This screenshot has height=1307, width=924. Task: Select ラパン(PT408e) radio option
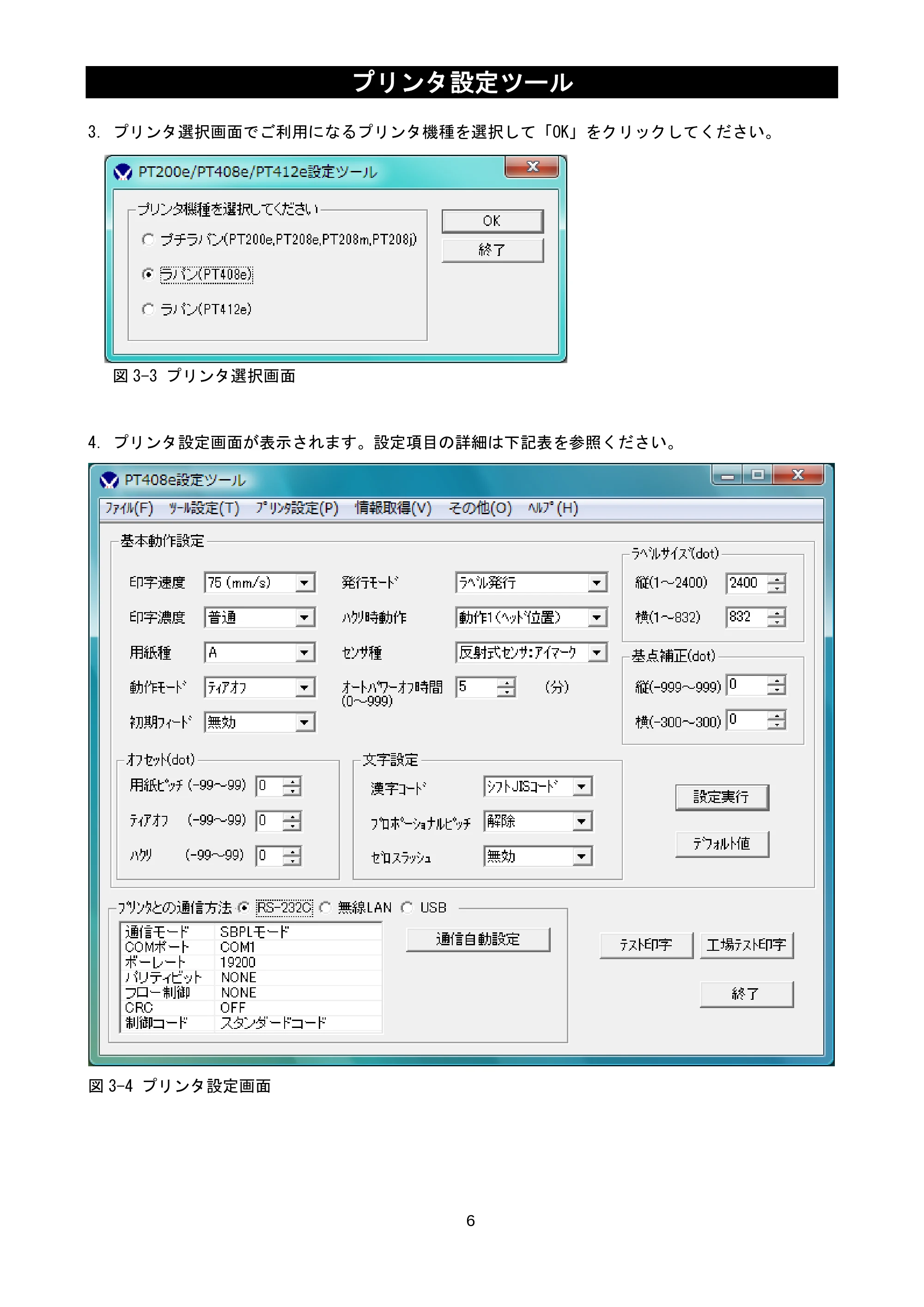click(x=148, y=274)
